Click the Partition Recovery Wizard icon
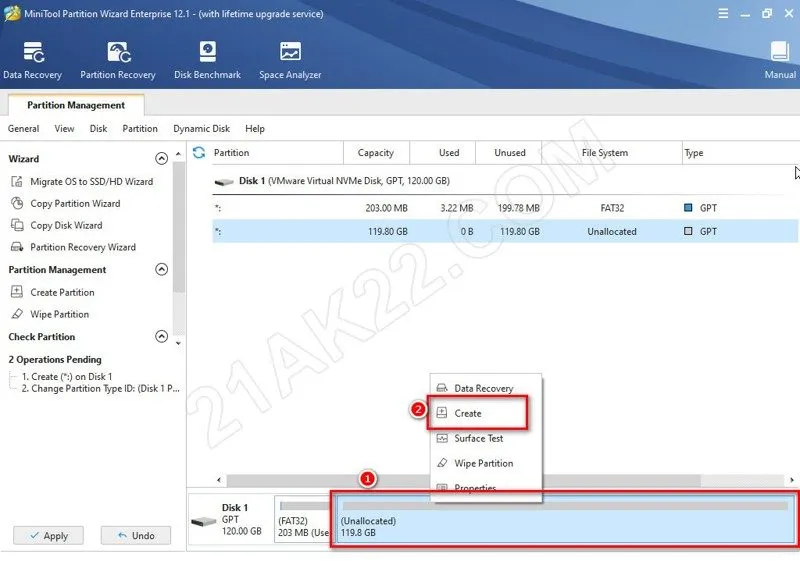 (17, 248)
